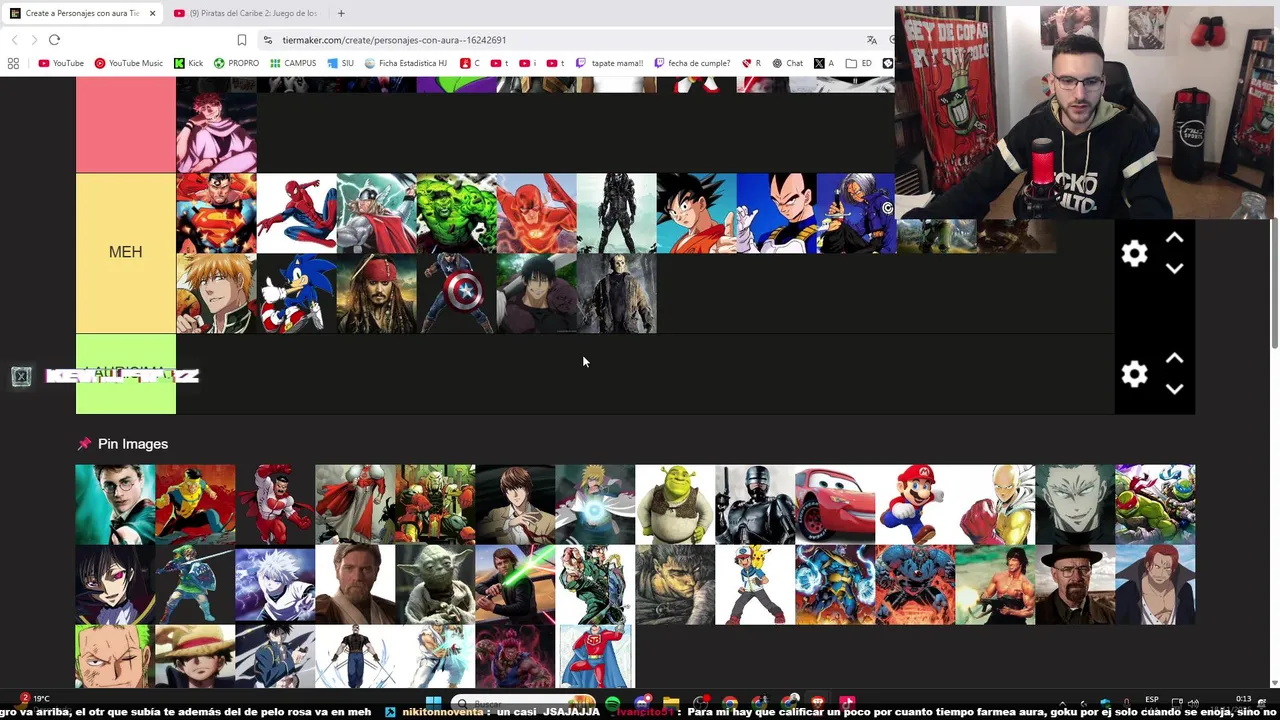
Task: Select Thor image in MEH tier
Action: point(376,213)
